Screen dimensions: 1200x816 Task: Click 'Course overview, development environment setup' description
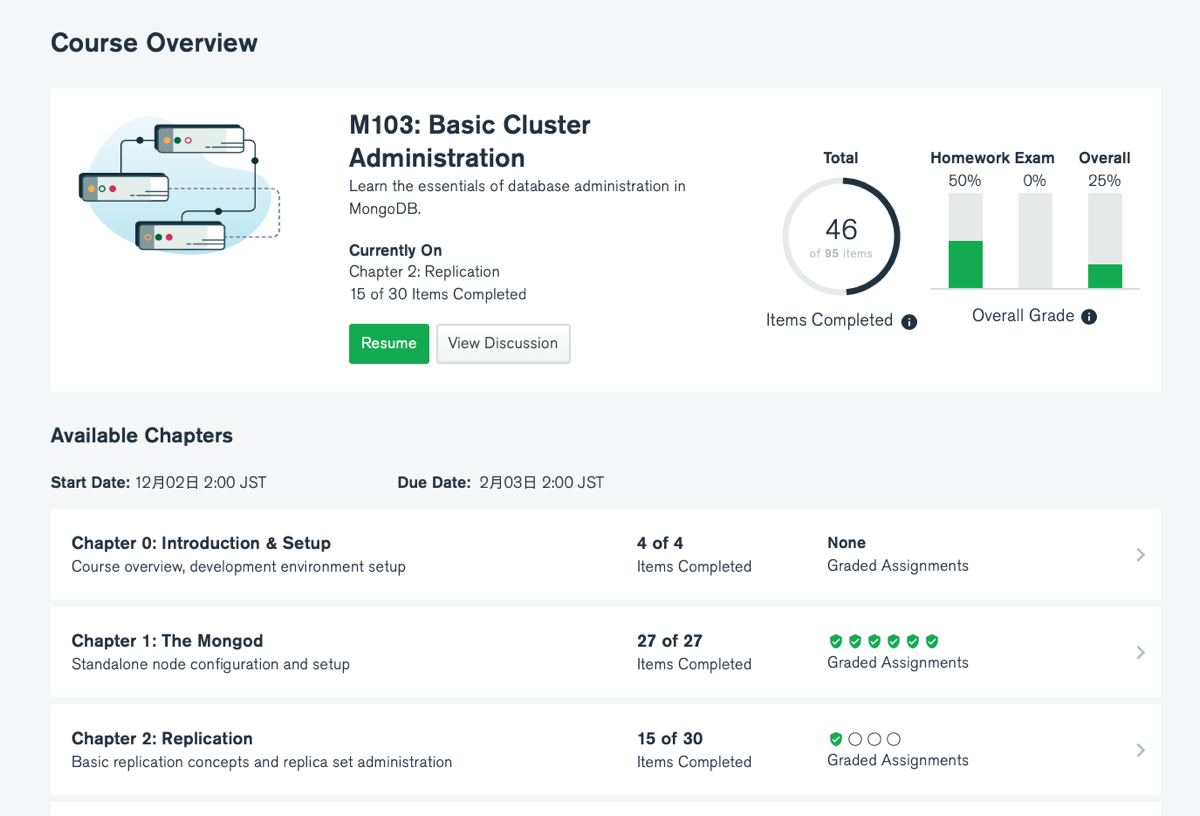239,567
